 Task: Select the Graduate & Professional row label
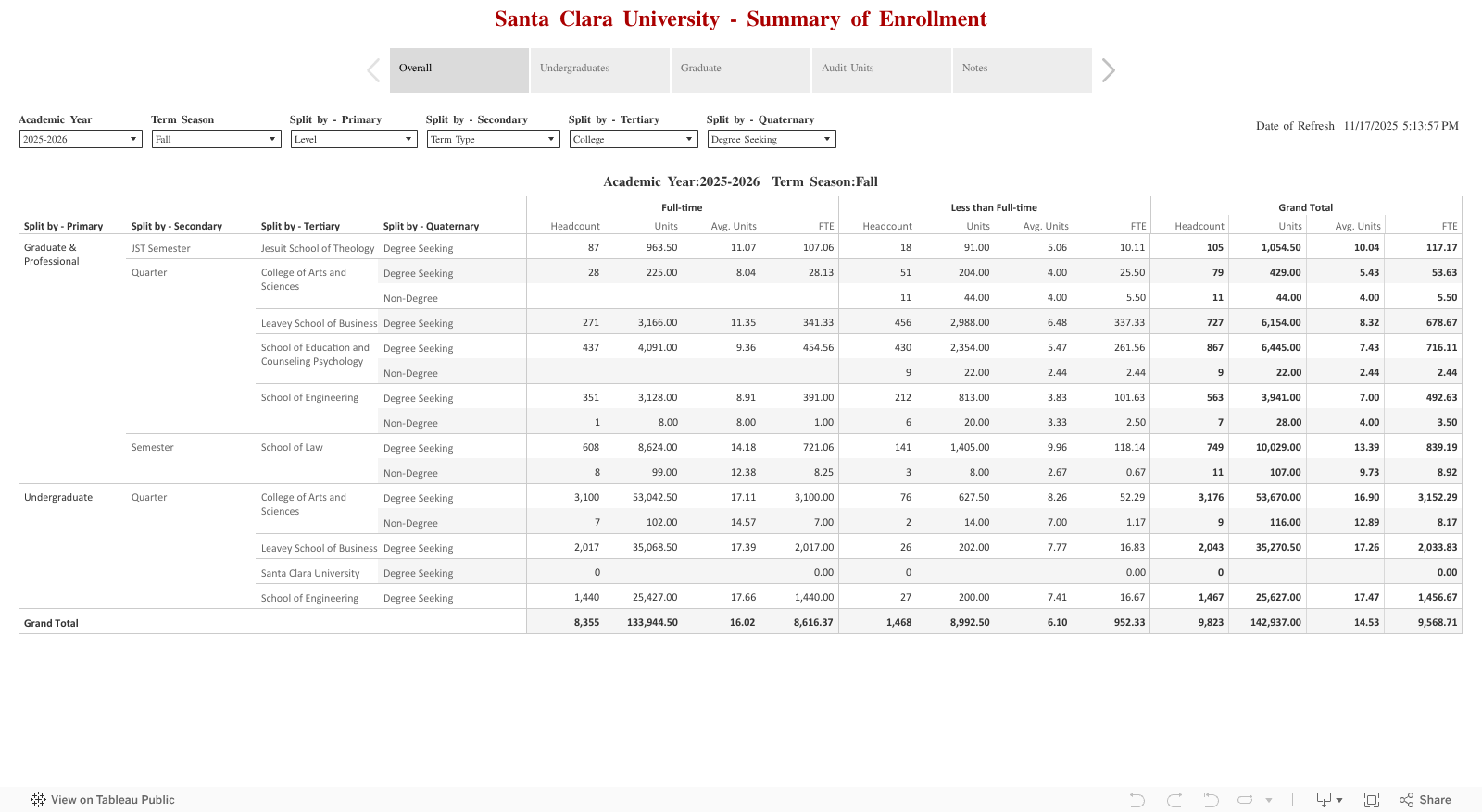click(52, 255)
